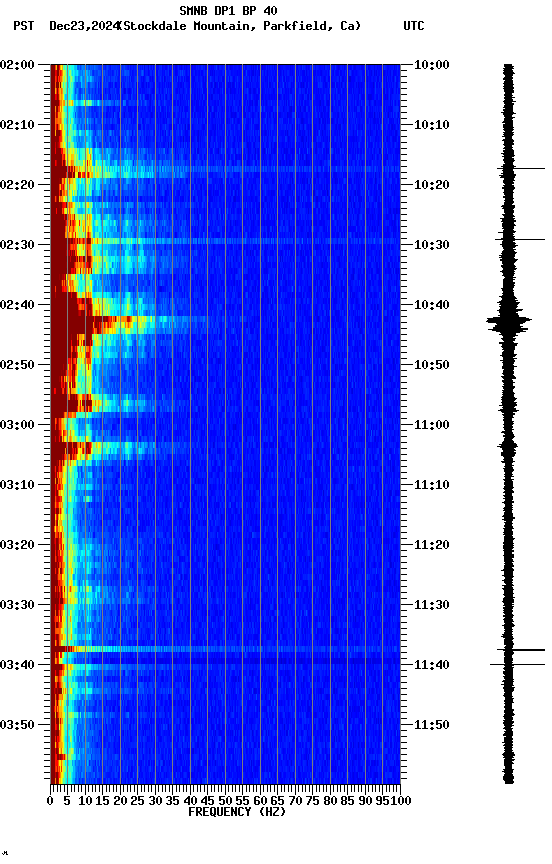Click the Stockdale Mountain, Parkfield, Ca location text
Screen dimensions: 552x864
(x=240, y=26)
